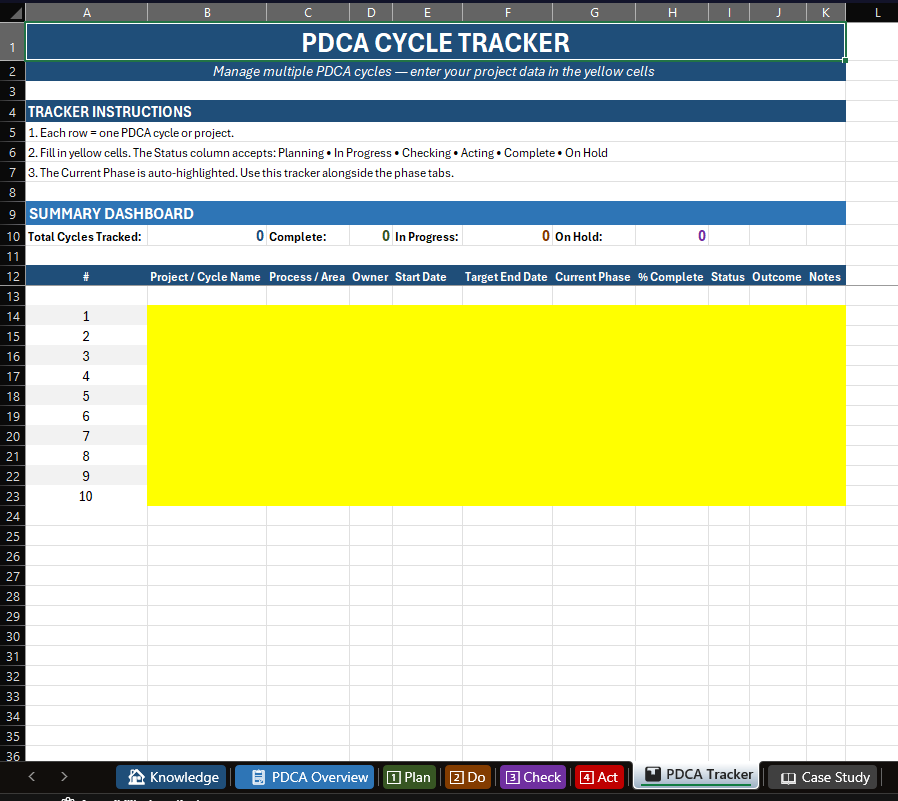Click the [3] icon on the Check tab
The width and height of the screenshot is (898, 801).
pos(513,776)
